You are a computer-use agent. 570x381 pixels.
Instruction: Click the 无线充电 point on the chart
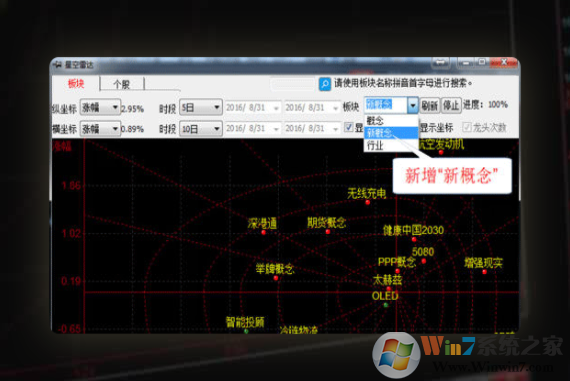pyautogui.click(x=368, y=202)
